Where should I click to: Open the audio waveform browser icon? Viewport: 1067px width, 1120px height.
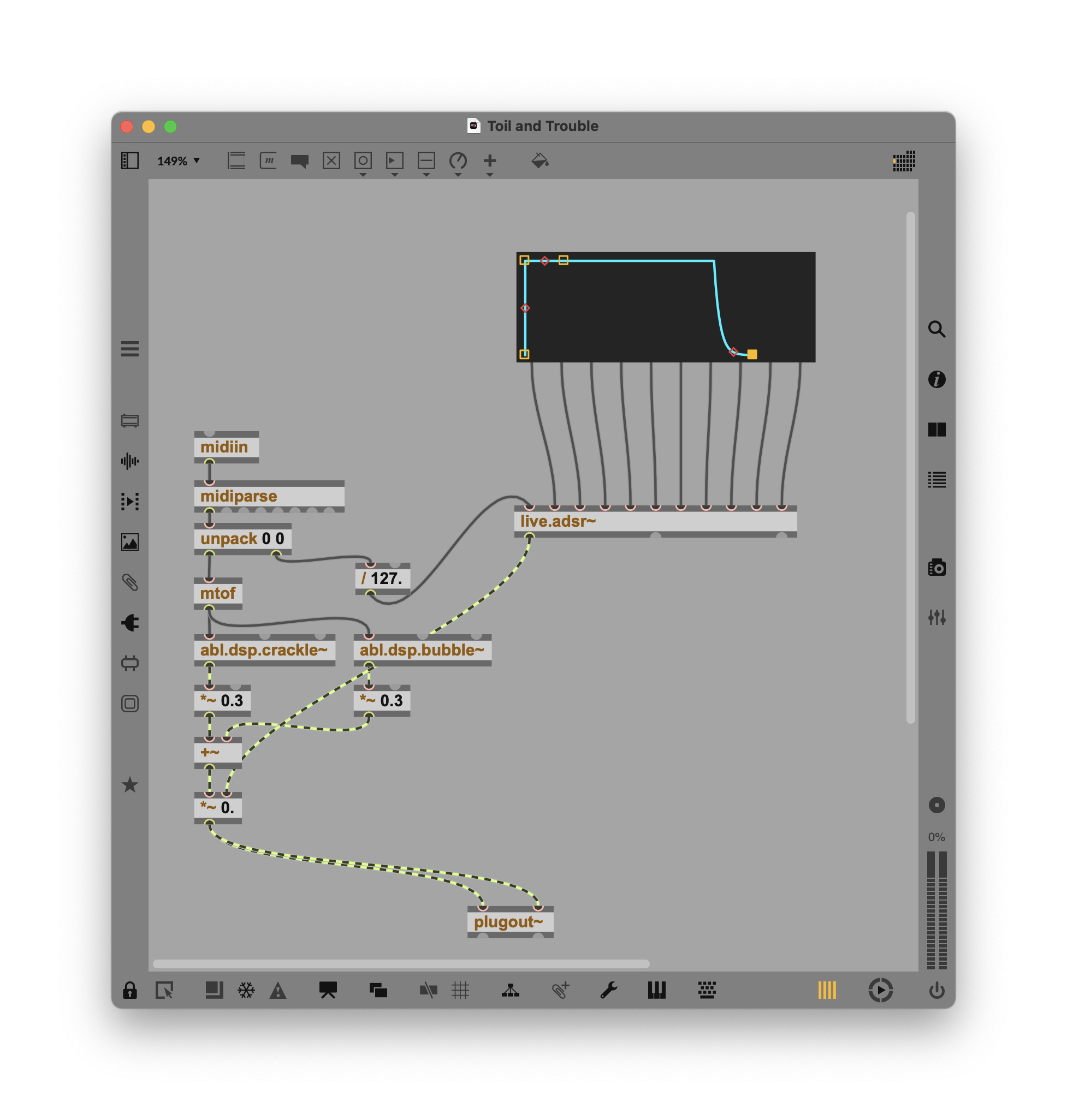(x=129, y=461)
